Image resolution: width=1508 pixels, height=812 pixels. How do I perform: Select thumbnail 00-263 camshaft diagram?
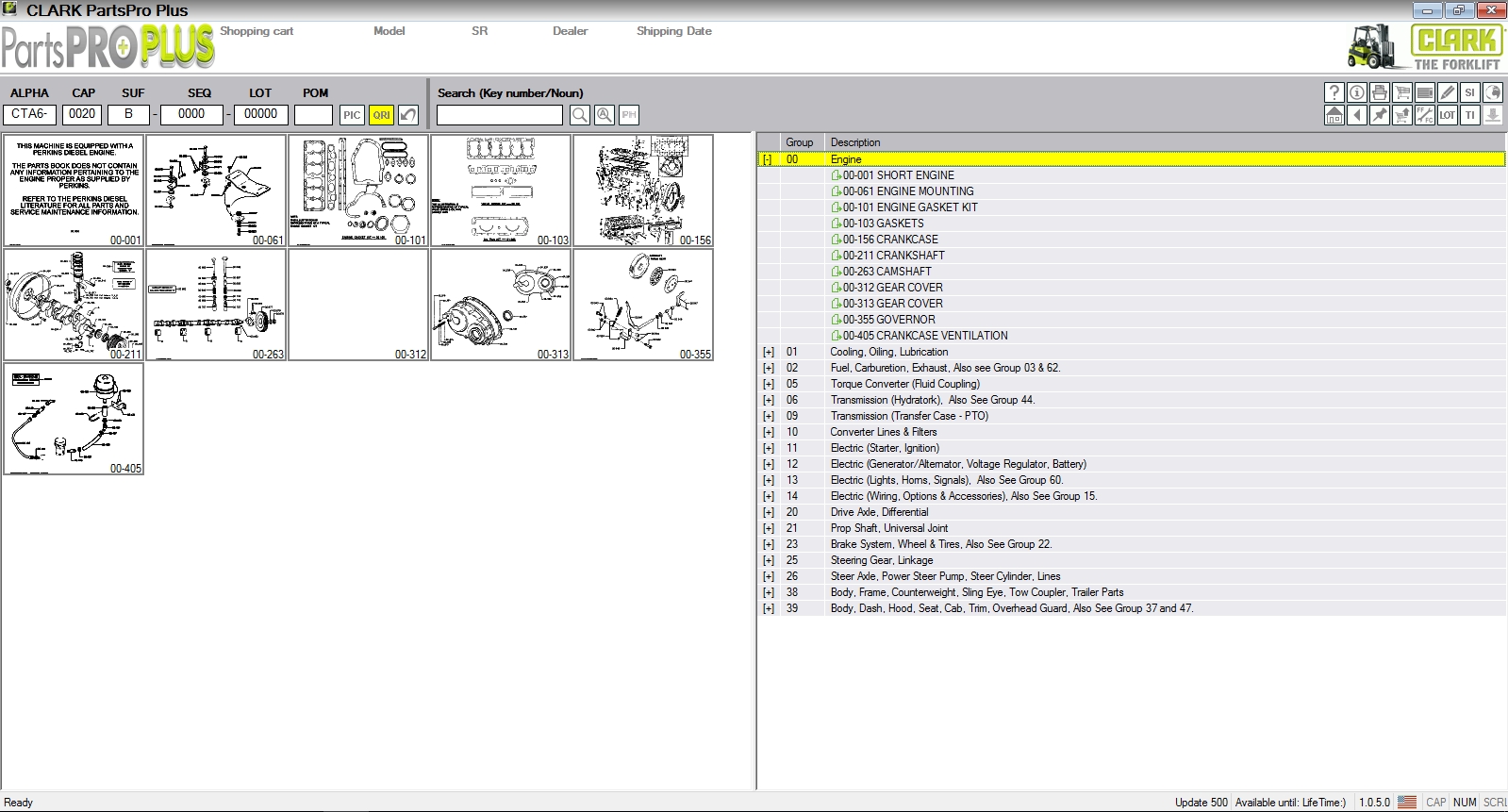[x=216, y=305]
